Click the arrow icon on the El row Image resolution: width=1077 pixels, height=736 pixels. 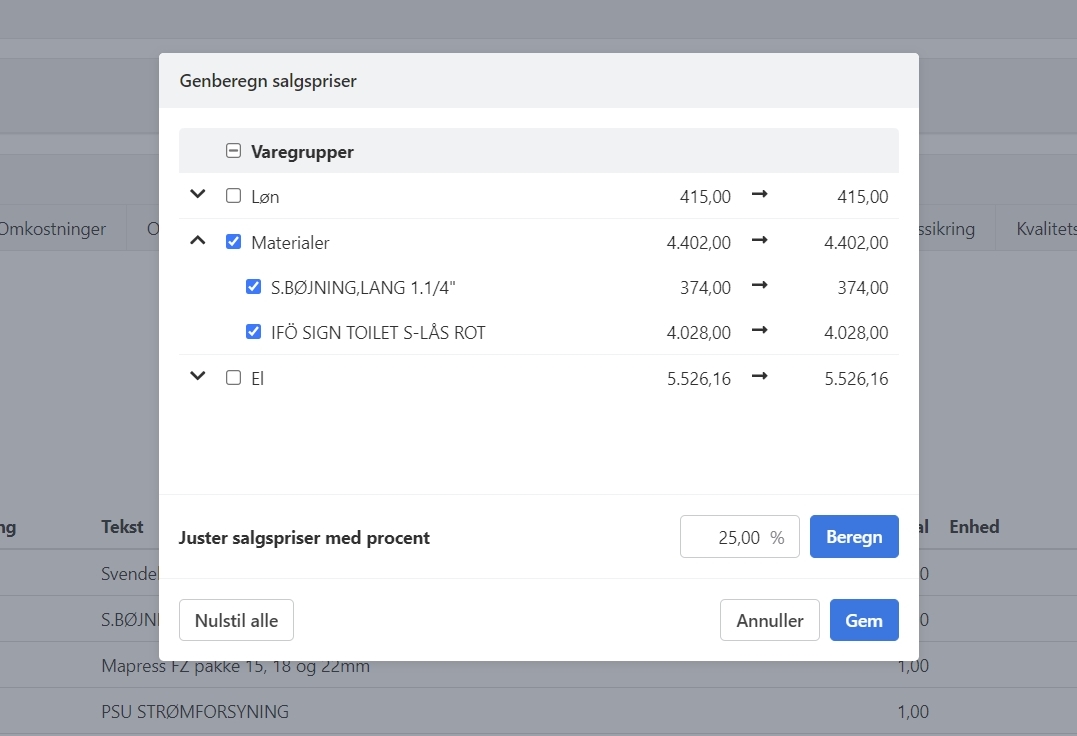click(x=759, y=376)
